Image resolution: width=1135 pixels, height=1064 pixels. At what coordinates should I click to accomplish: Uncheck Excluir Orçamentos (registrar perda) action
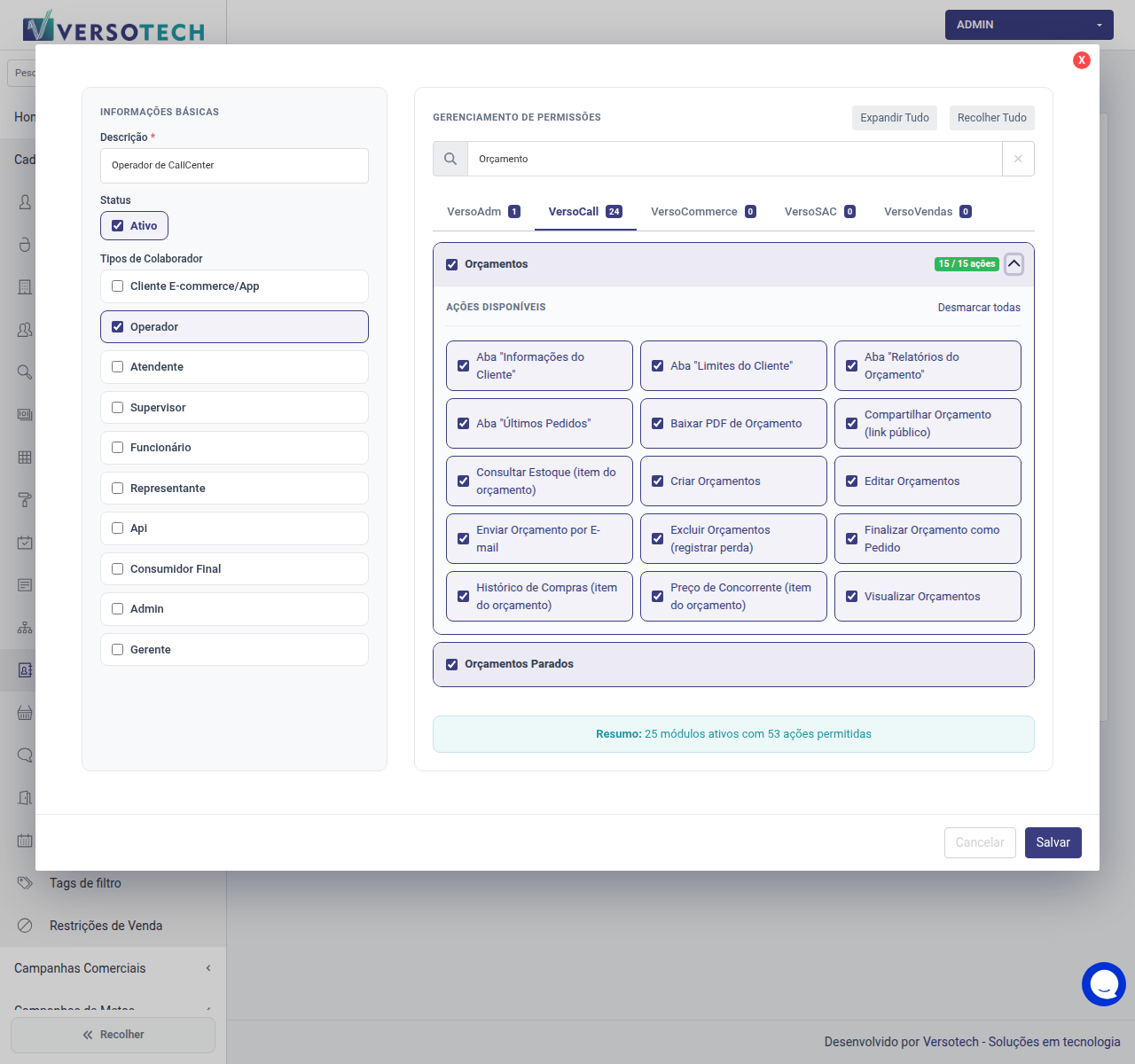tap(658, 539)
